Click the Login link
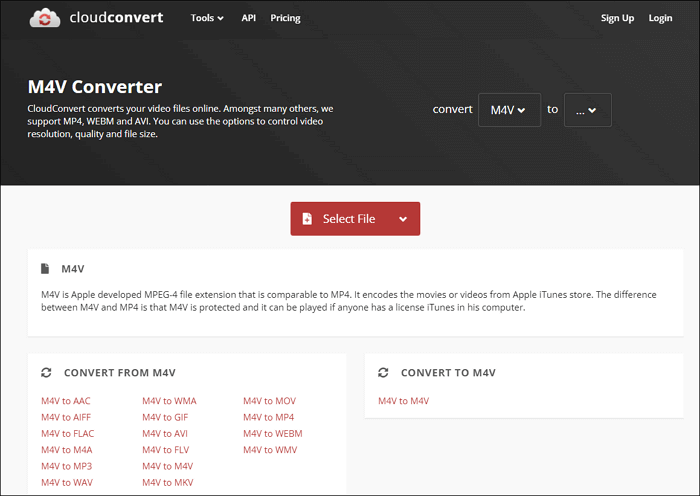The image size is (700, 496). 660,18
